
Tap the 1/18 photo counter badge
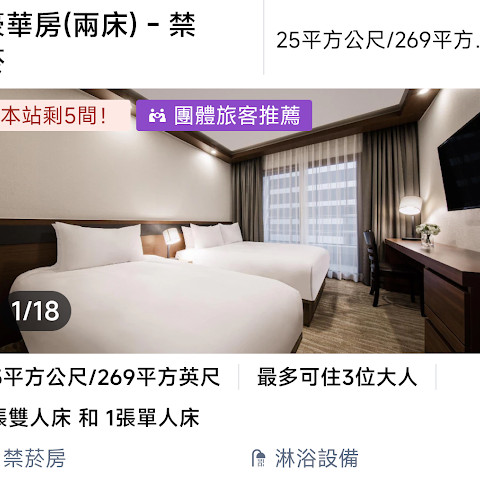[x=36, y=311]
